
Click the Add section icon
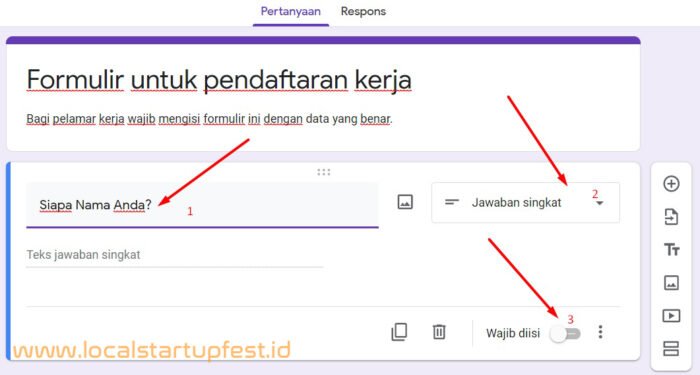click(x=671, y=348)
